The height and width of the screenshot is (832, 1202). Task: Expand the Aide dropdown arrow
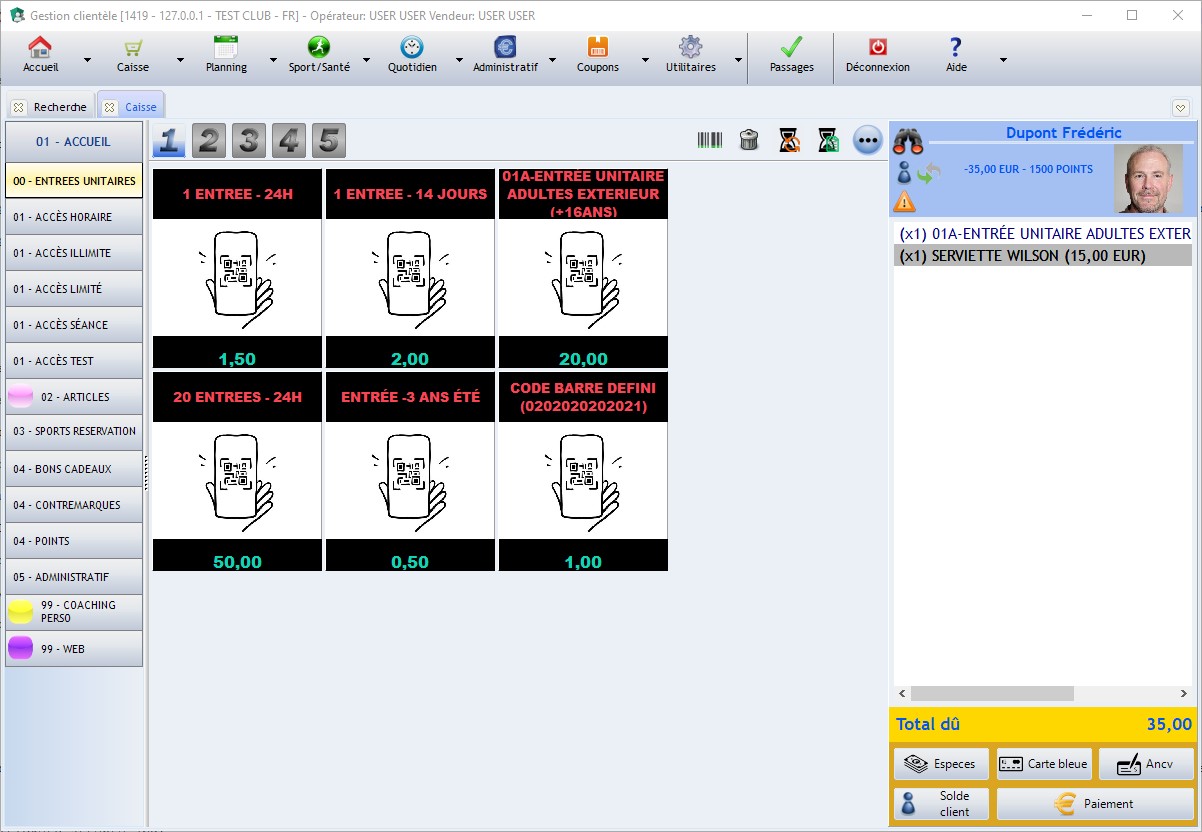point(1002,60)
